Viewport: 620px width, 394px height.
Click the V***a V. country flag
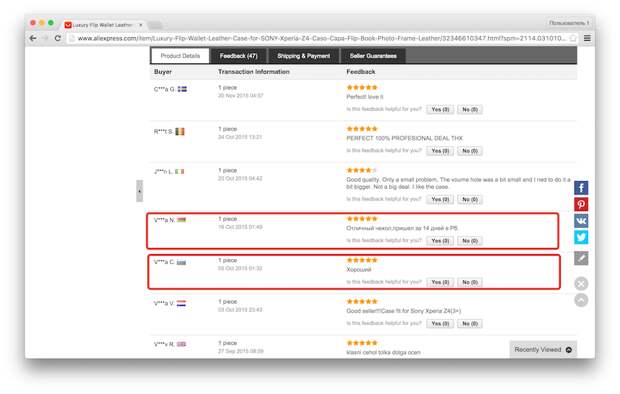[181, 303]
